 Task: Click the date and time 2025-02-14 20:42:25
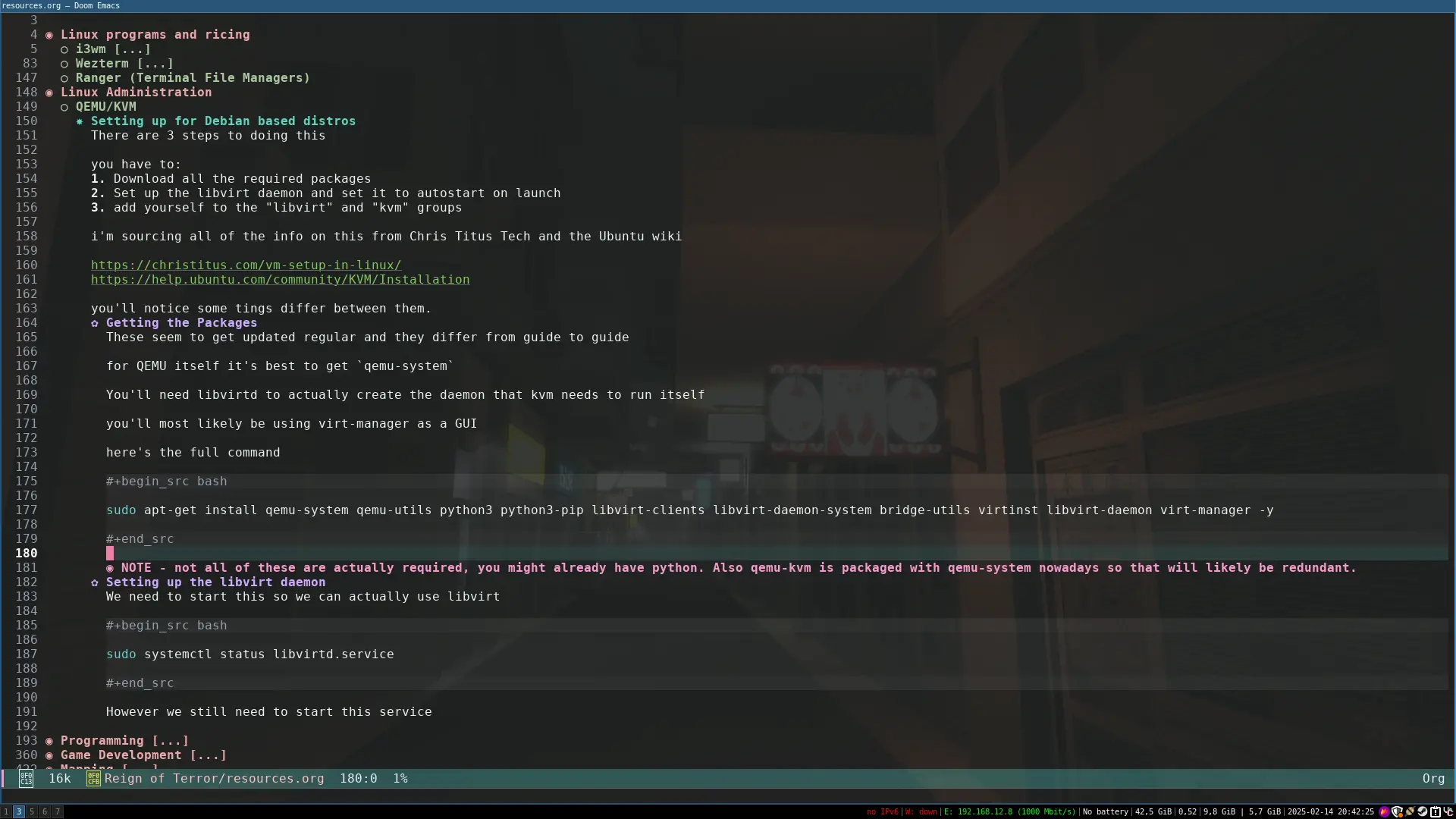click(1331, 811)
